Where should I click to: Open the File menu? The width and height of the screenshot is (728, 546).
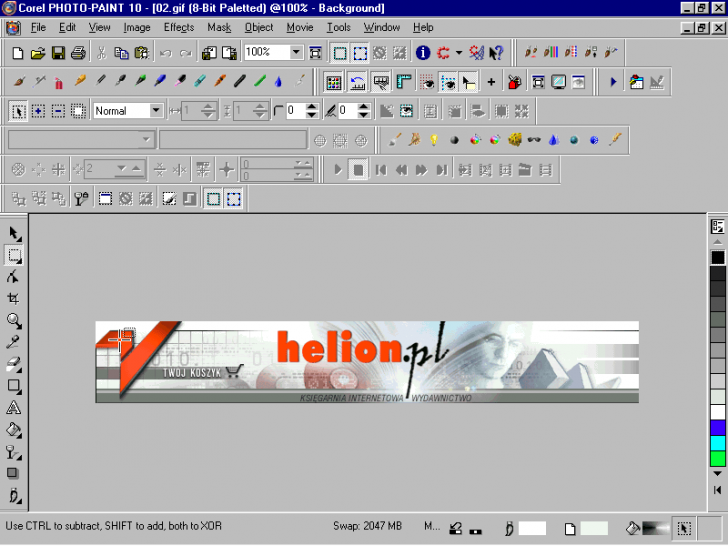coord(38,28)
